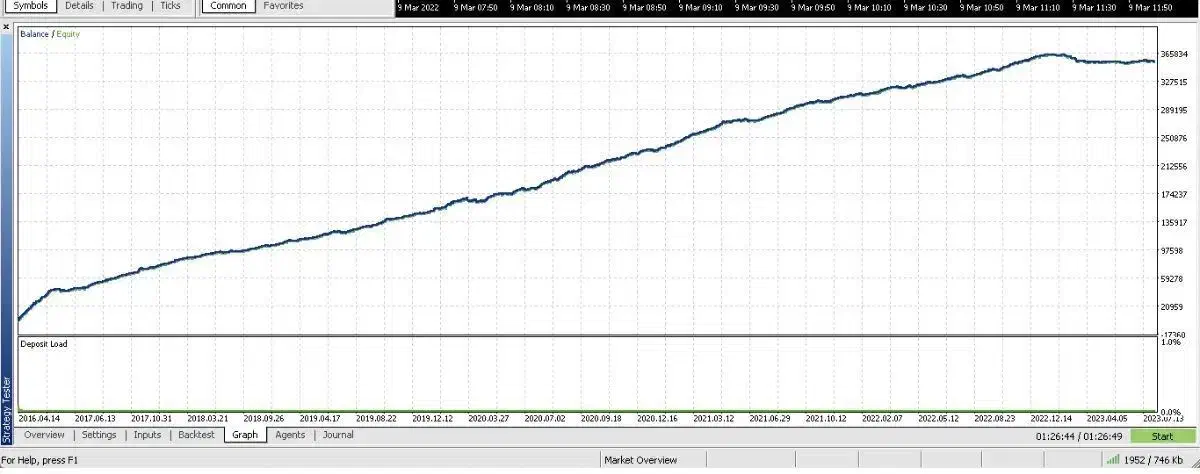This screenshot has width=1200, height=474.
Task: Click the 9 Mar 2022 timeline label
Action: (x=418, y=7)
